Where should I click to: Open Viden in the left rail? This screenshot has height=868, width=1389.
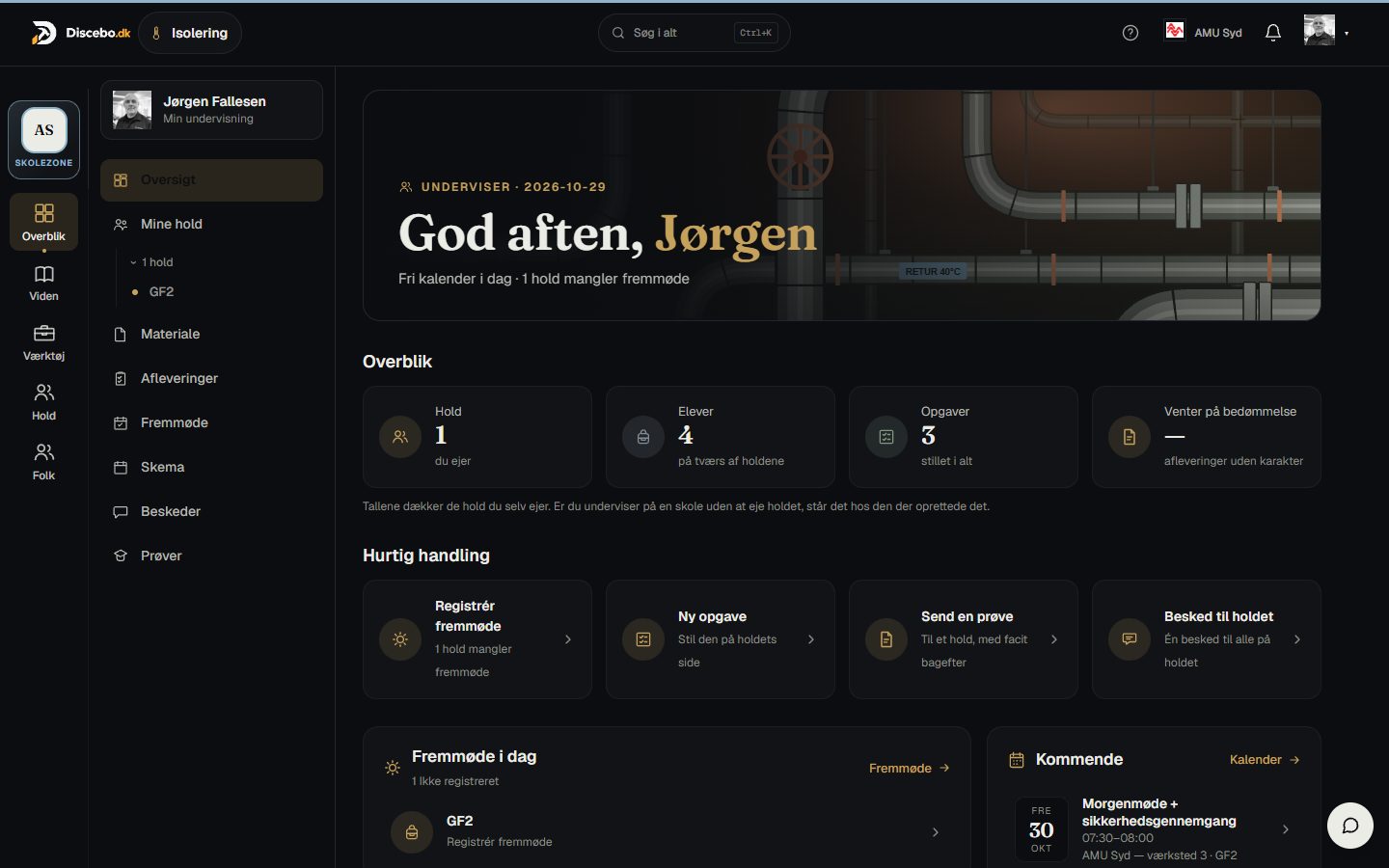43,284
